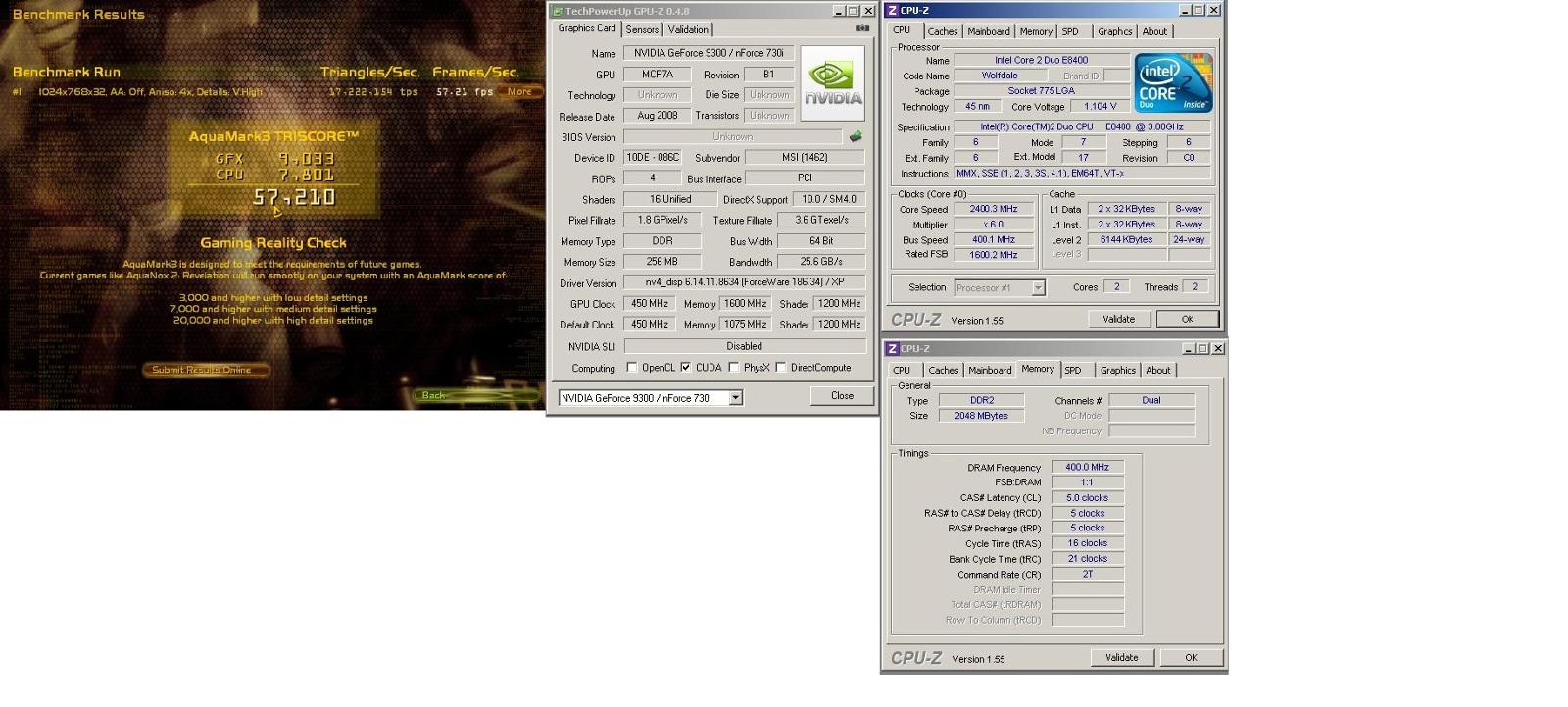Switch to GPU-Z Sensors tab
The height and width of the screenshot is (707, 1568).
tap(643, 29)
